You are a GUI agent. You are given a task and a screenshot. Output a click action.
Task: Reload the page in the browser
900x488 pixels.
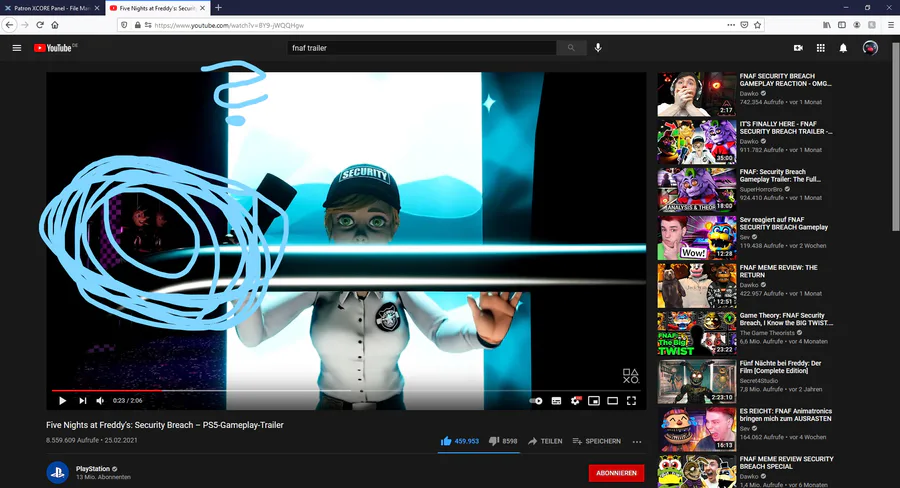click(x=40, y=25)
